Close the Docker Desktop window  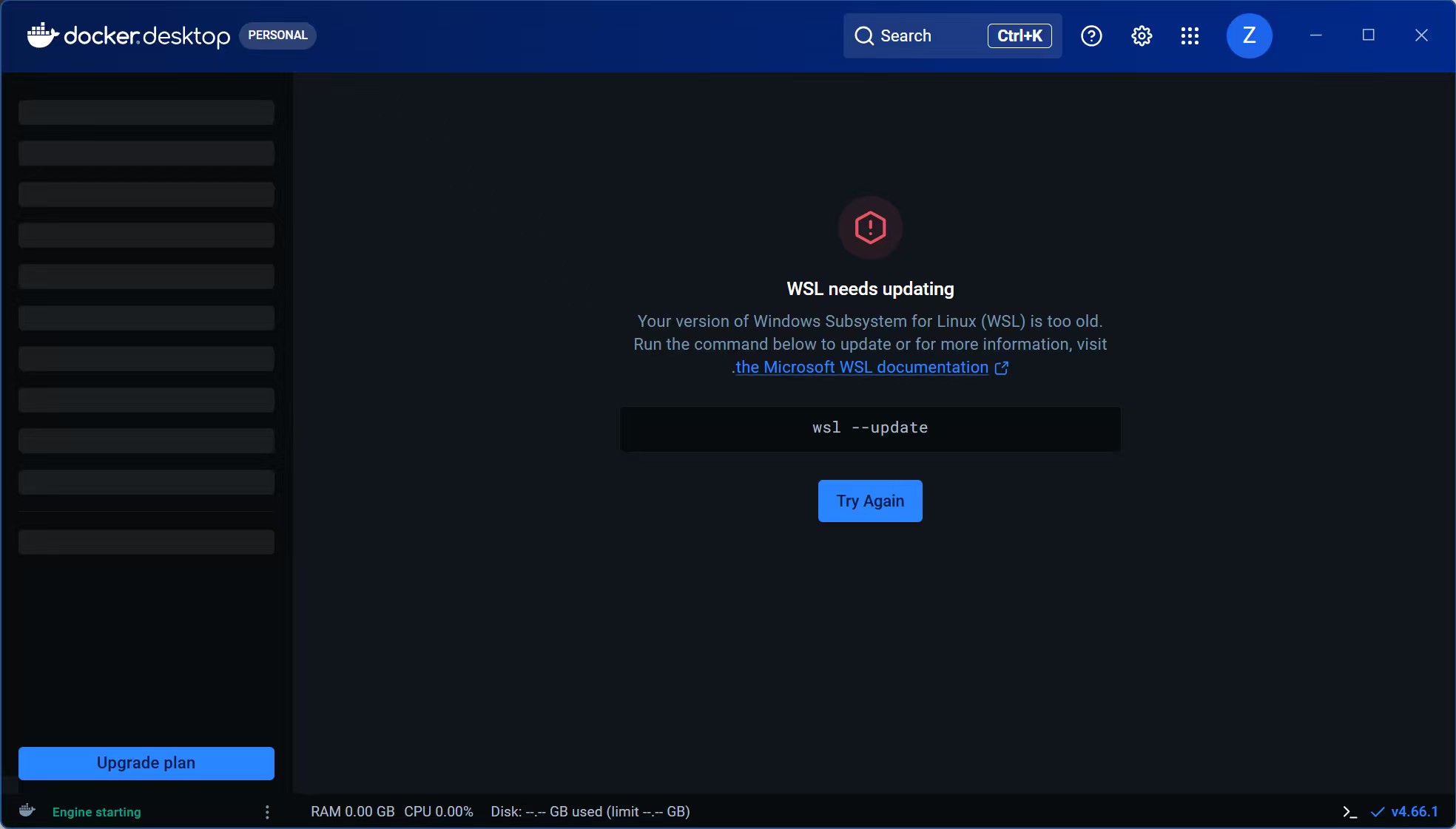coord(1421,35)
